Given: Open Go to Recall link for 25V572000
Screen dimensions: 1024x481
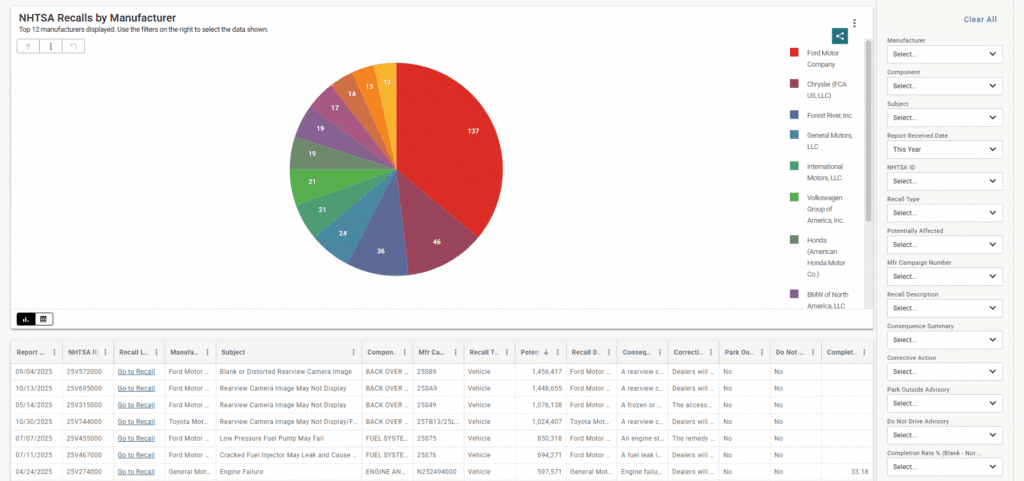Looking at the screenshot, I should 136,371.
